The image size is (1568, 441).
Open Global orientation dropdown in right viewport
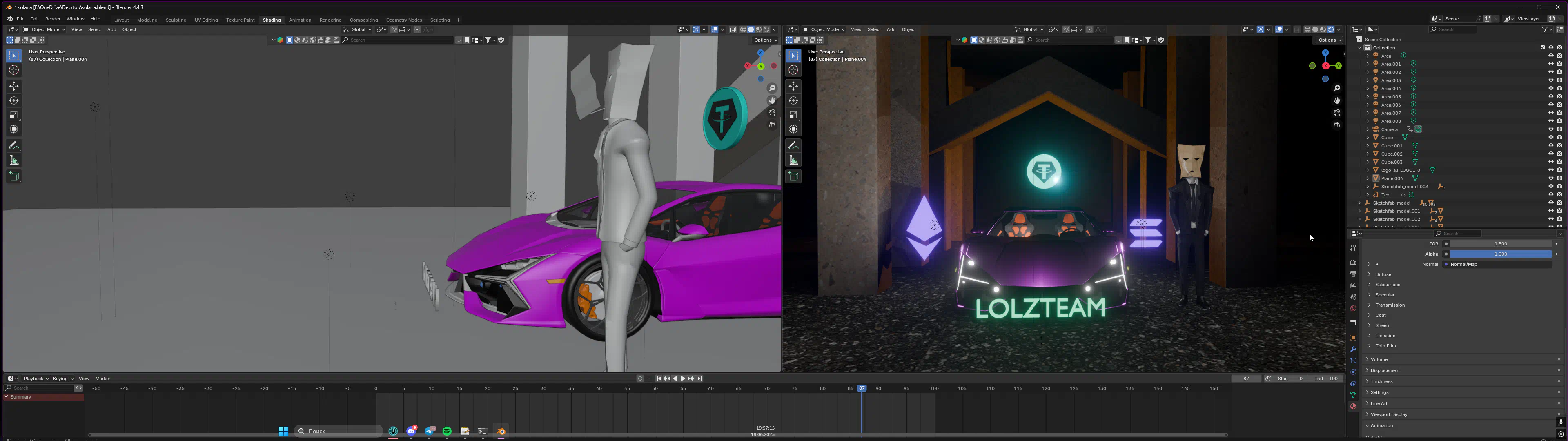tap(1030, 29)
